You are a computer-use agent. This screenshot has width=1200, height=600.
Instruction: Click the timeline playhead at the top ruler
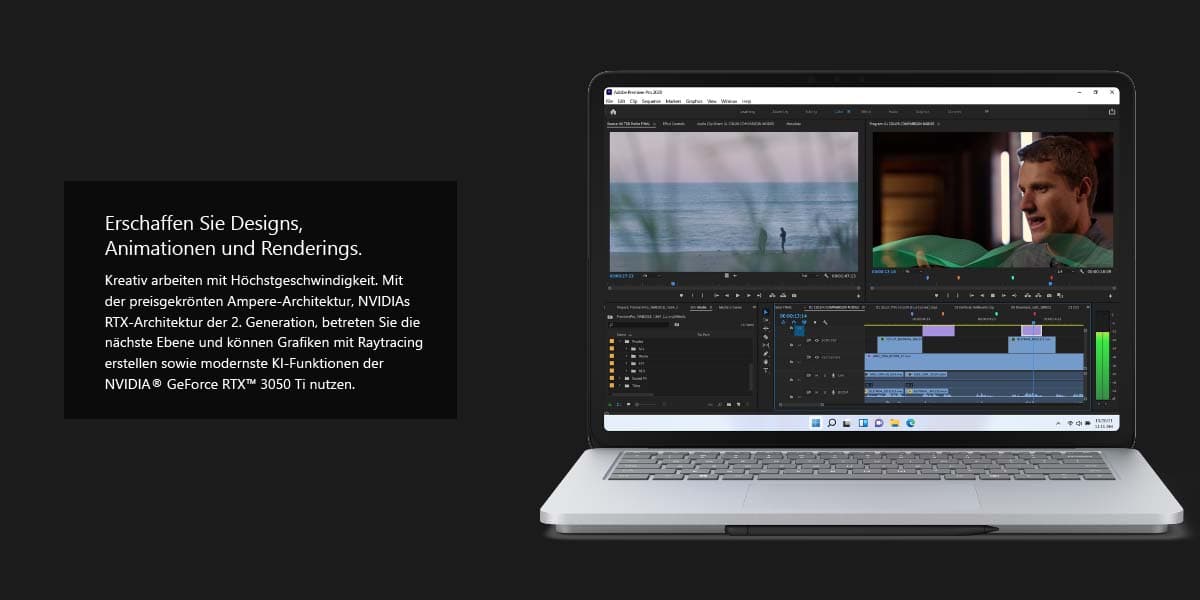[x=1035, y=320]
